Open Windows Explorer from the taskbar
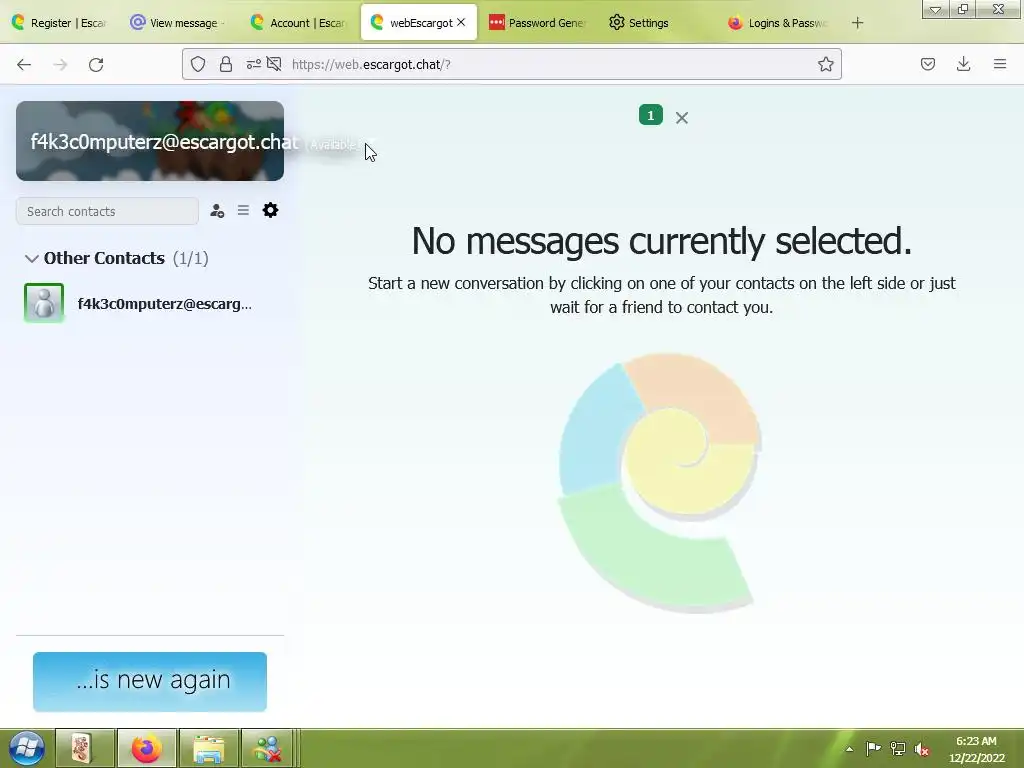This screenshot has height=768, width=1024. (208, 748)
